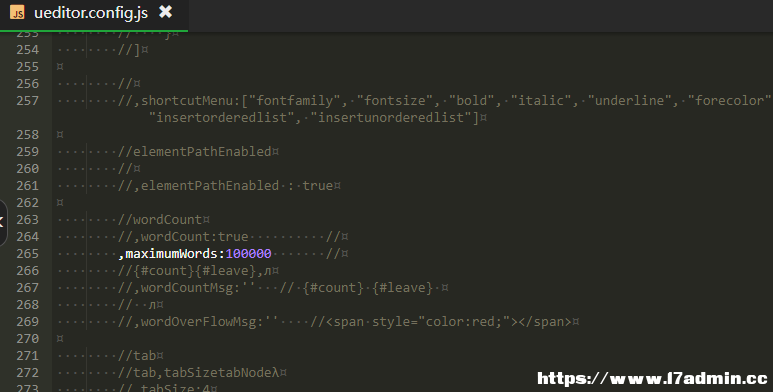
Task: Click the purple 100000 number value
Action: pyautogui.click(x=248, y=253)
